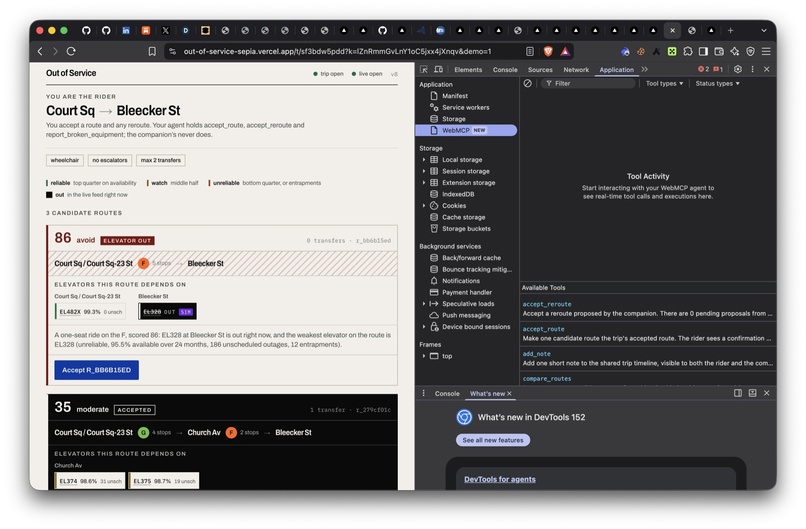Select Manifest in the Application sidebar
Viewport: 806px width, 529px height.
[454, 96]
